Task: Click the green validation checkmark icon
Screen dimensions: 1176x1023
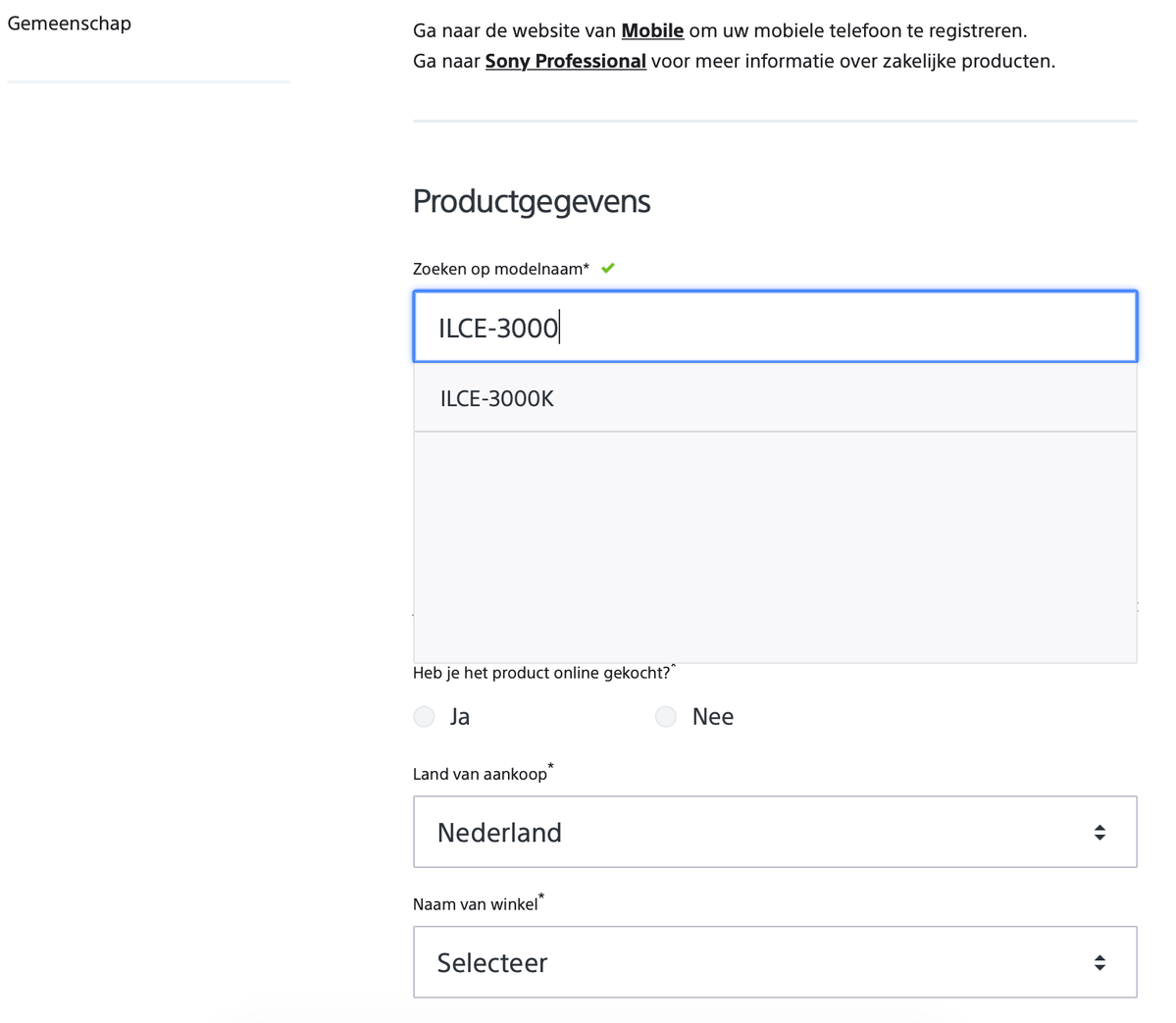Action: click(x=608, y=268)
